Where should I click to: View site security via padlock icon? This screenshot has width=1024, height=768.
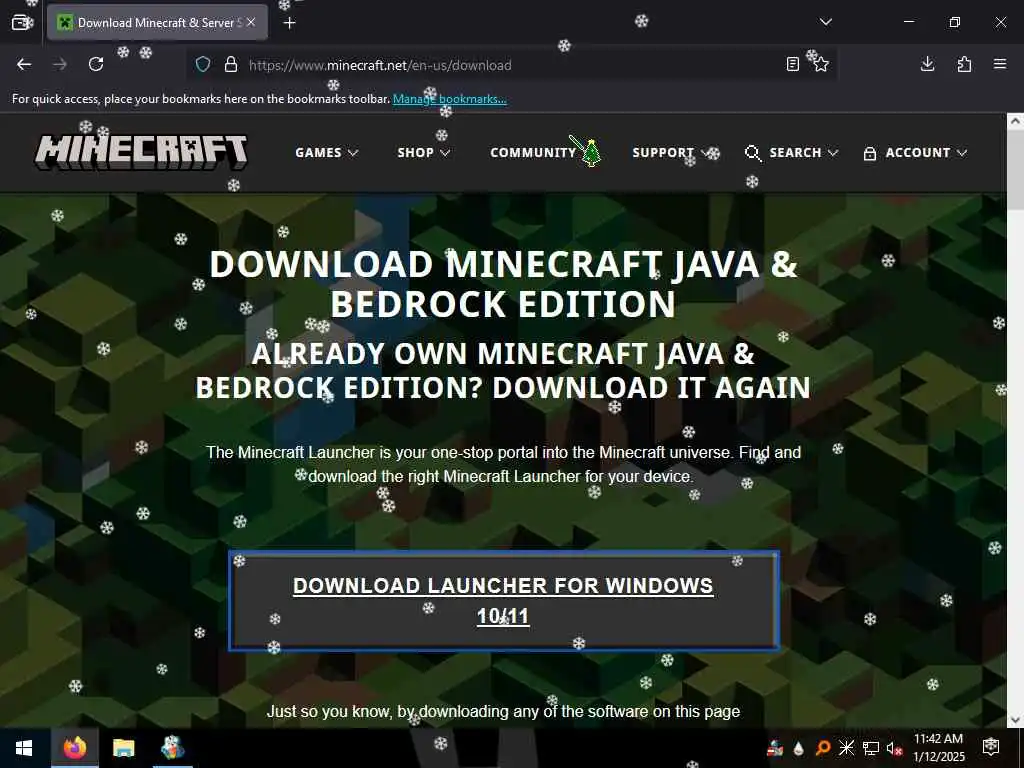click(231, 65)
